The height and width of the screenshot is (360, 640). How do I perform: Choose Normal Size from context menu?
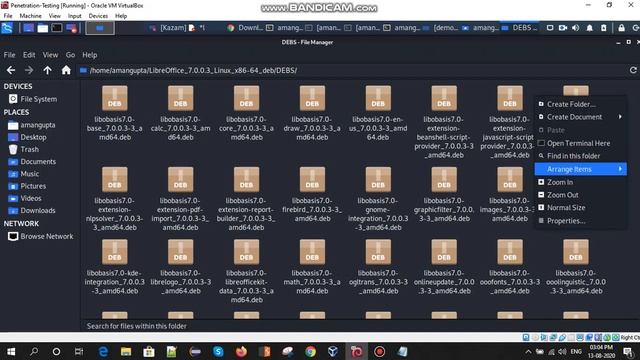[580, 207]
